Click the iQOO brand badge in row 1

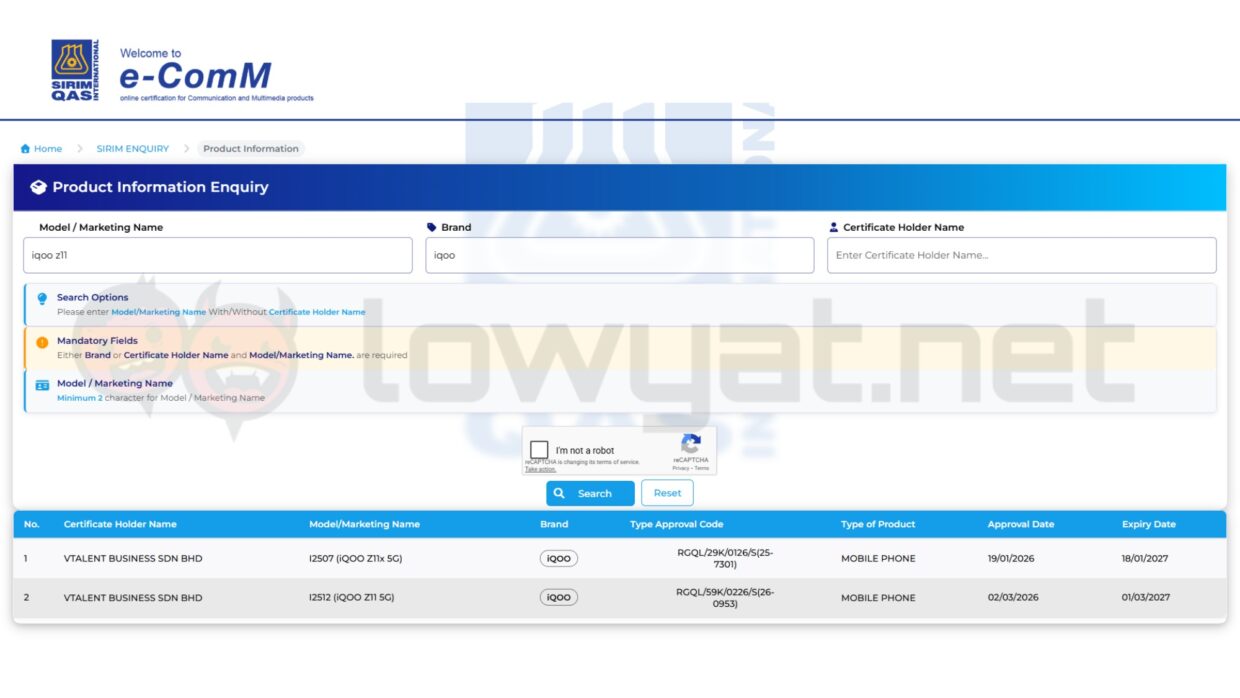pyautogui.click(x=559, y=558)
